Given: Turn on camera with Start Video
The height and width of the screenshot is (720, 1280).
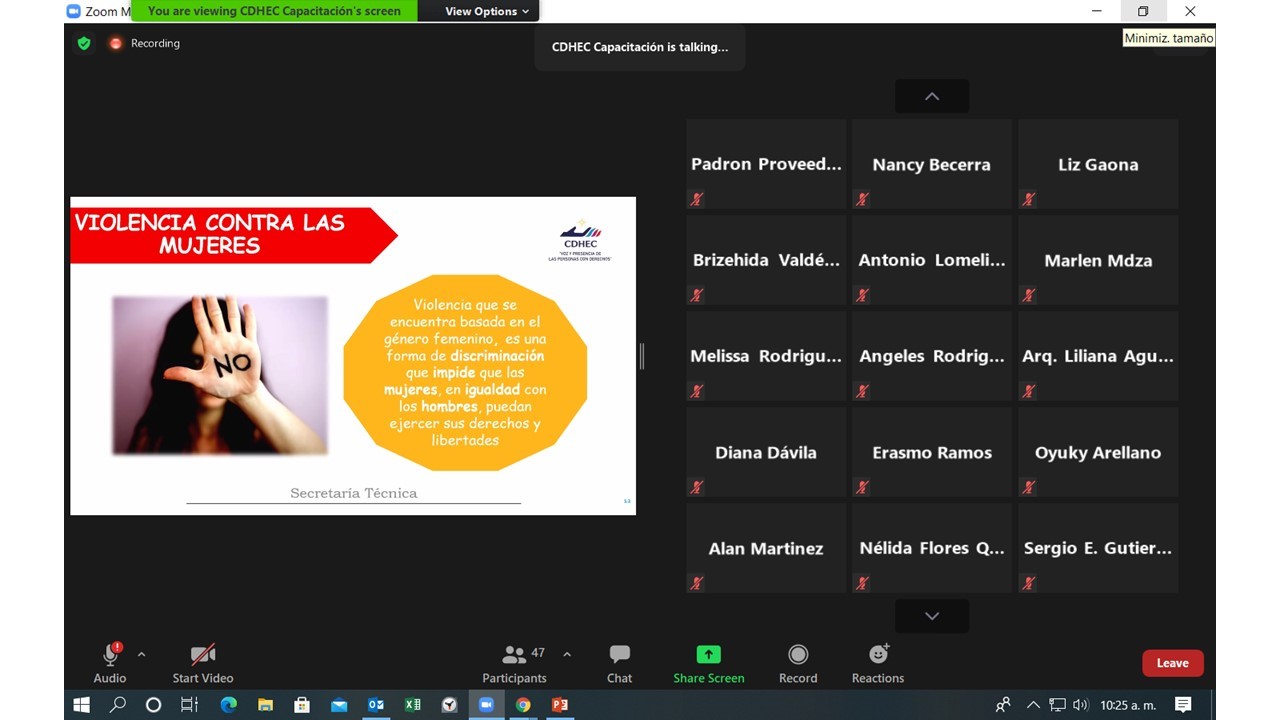Looking at the screenshot, I should (203, 663).
